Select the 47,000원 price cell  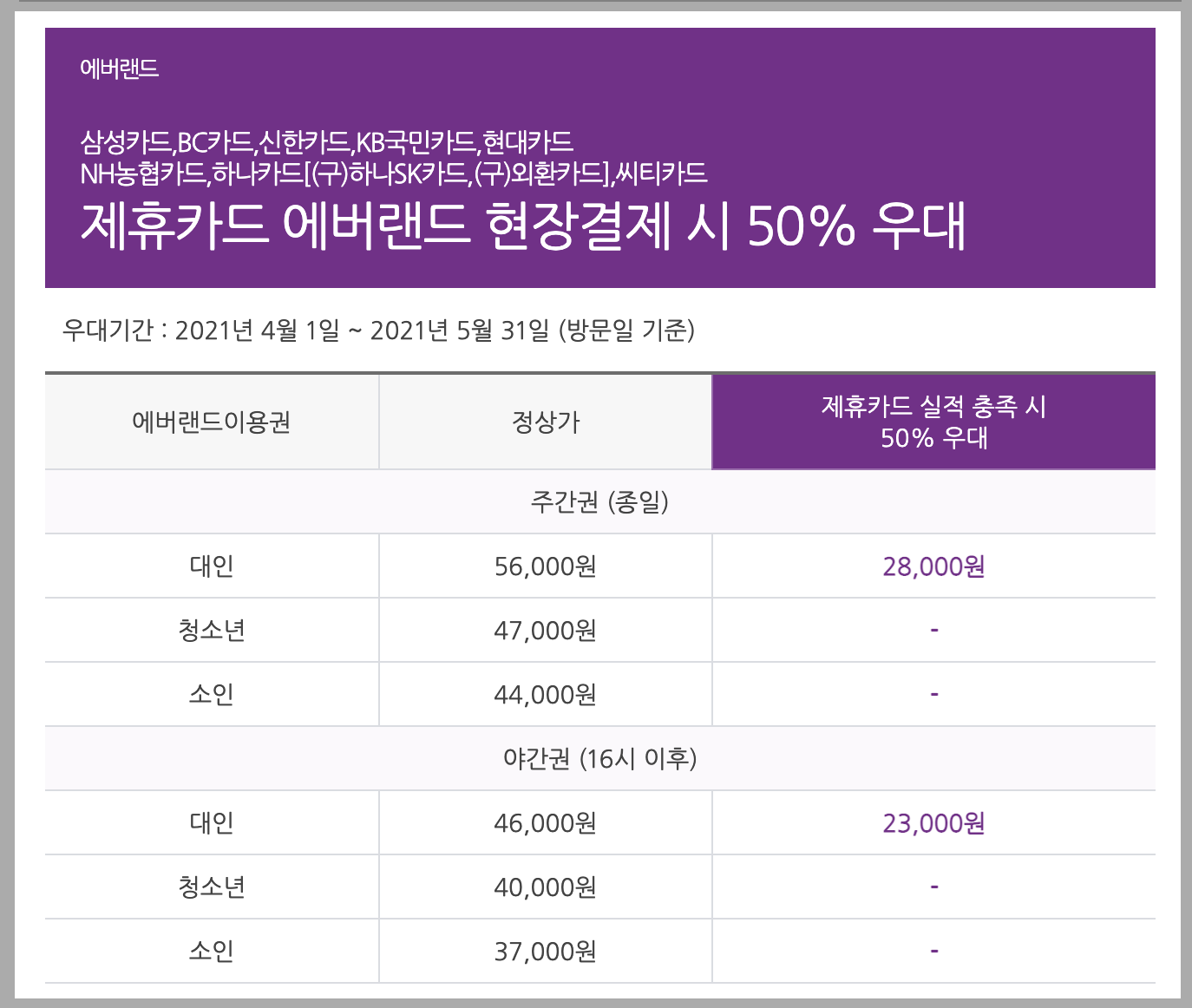point(546,631)
